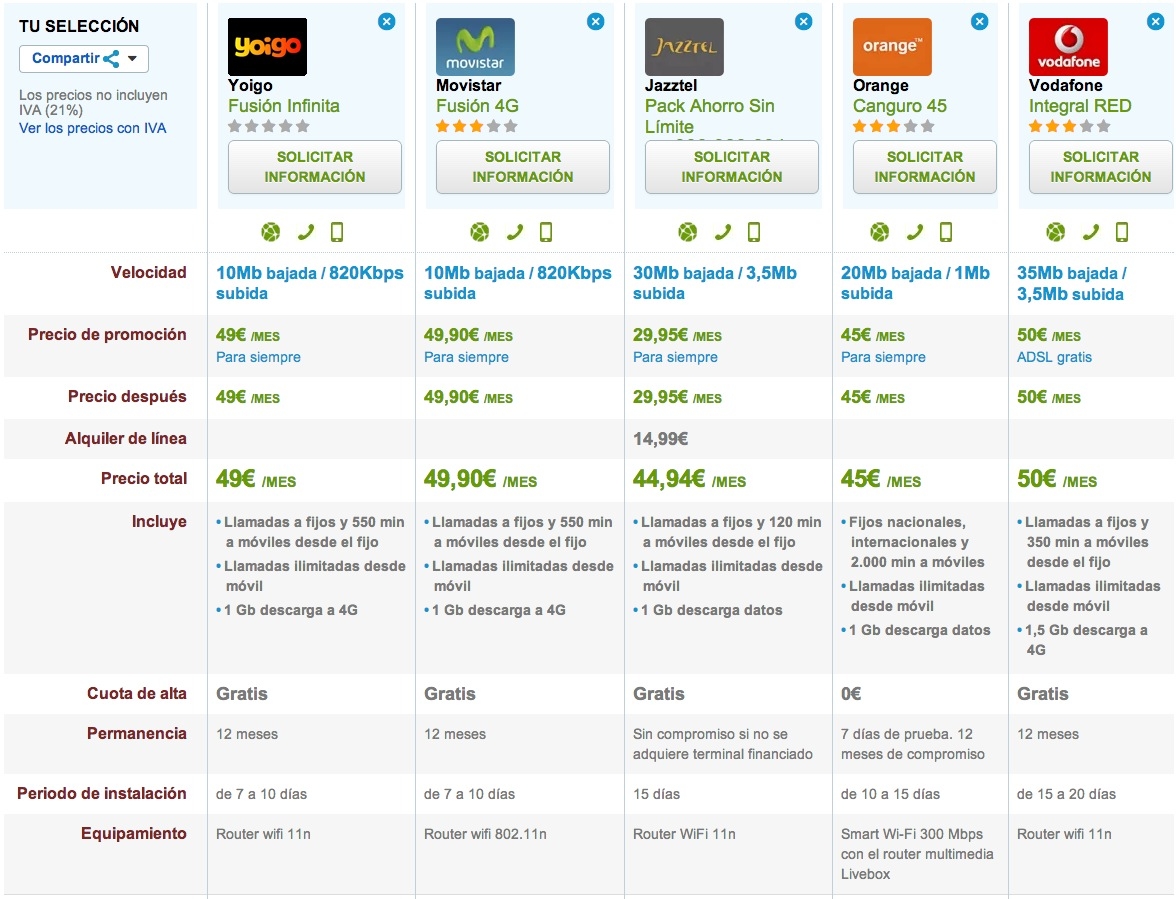
Task: Click ADSL gratis under Vodafone
Action: coord(1054,358)
